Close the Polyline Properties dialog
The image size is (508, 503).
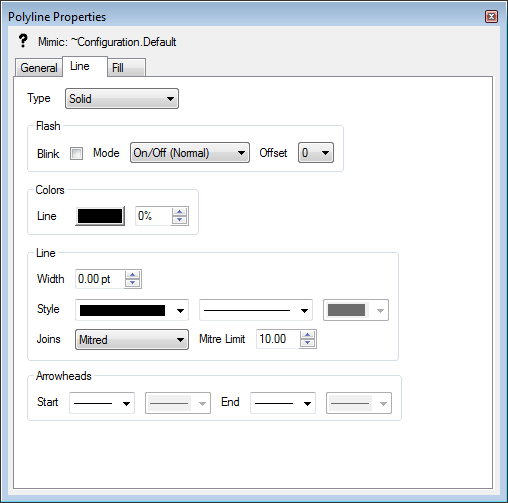(491, 16)
